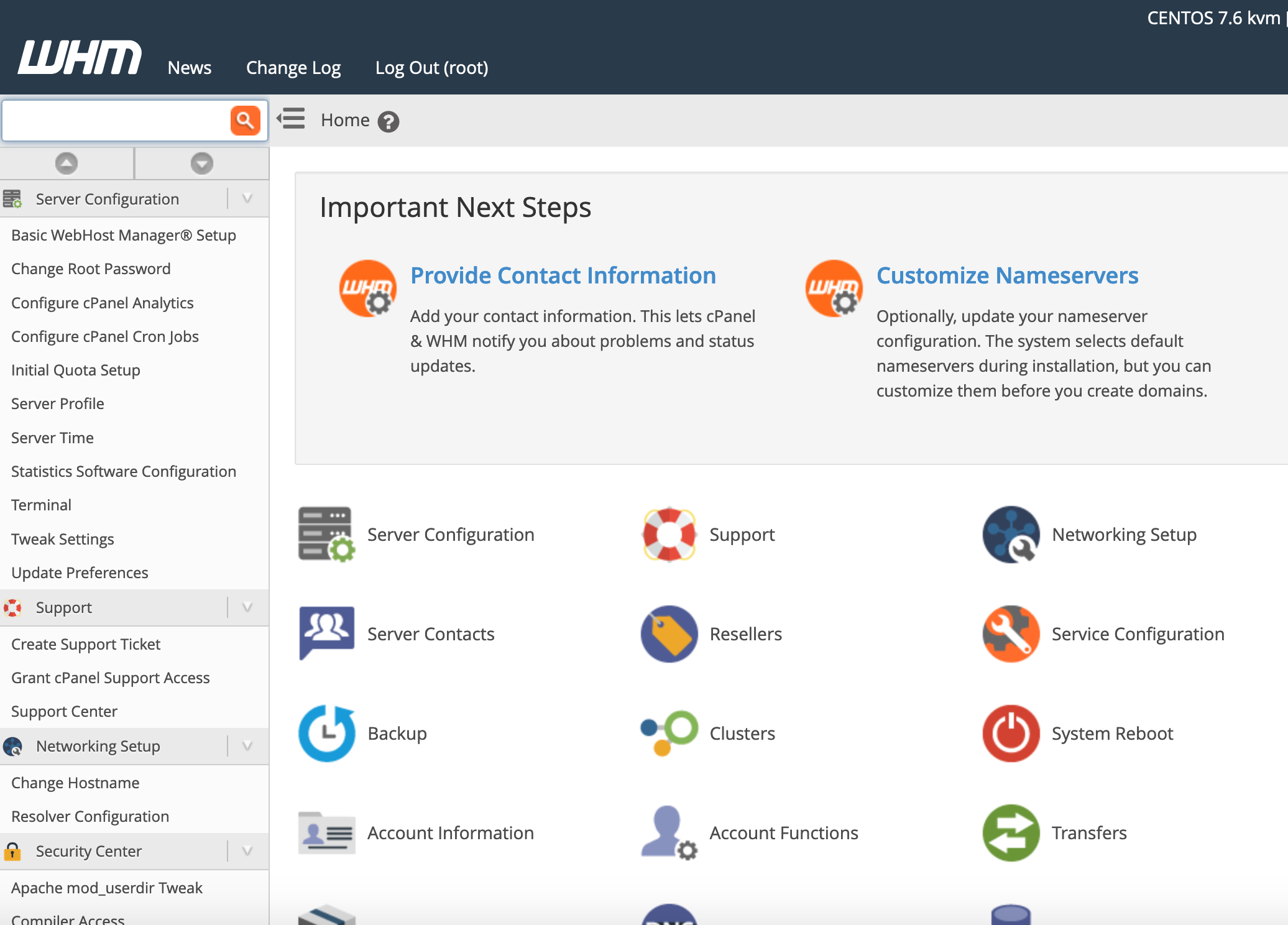Click the Security Center padlock icon
This screenshot has height=925, width=1288.
click(x=12, y=851)
